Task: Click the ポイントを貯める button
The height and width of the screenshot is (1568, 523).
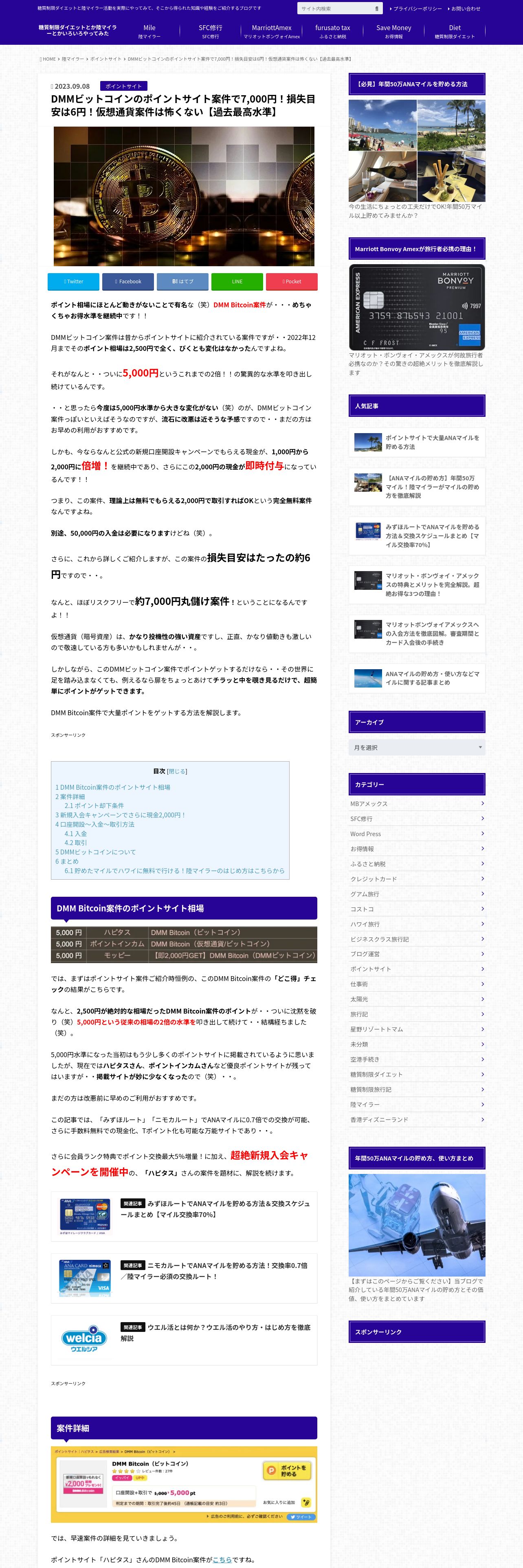Action: 287,1471
